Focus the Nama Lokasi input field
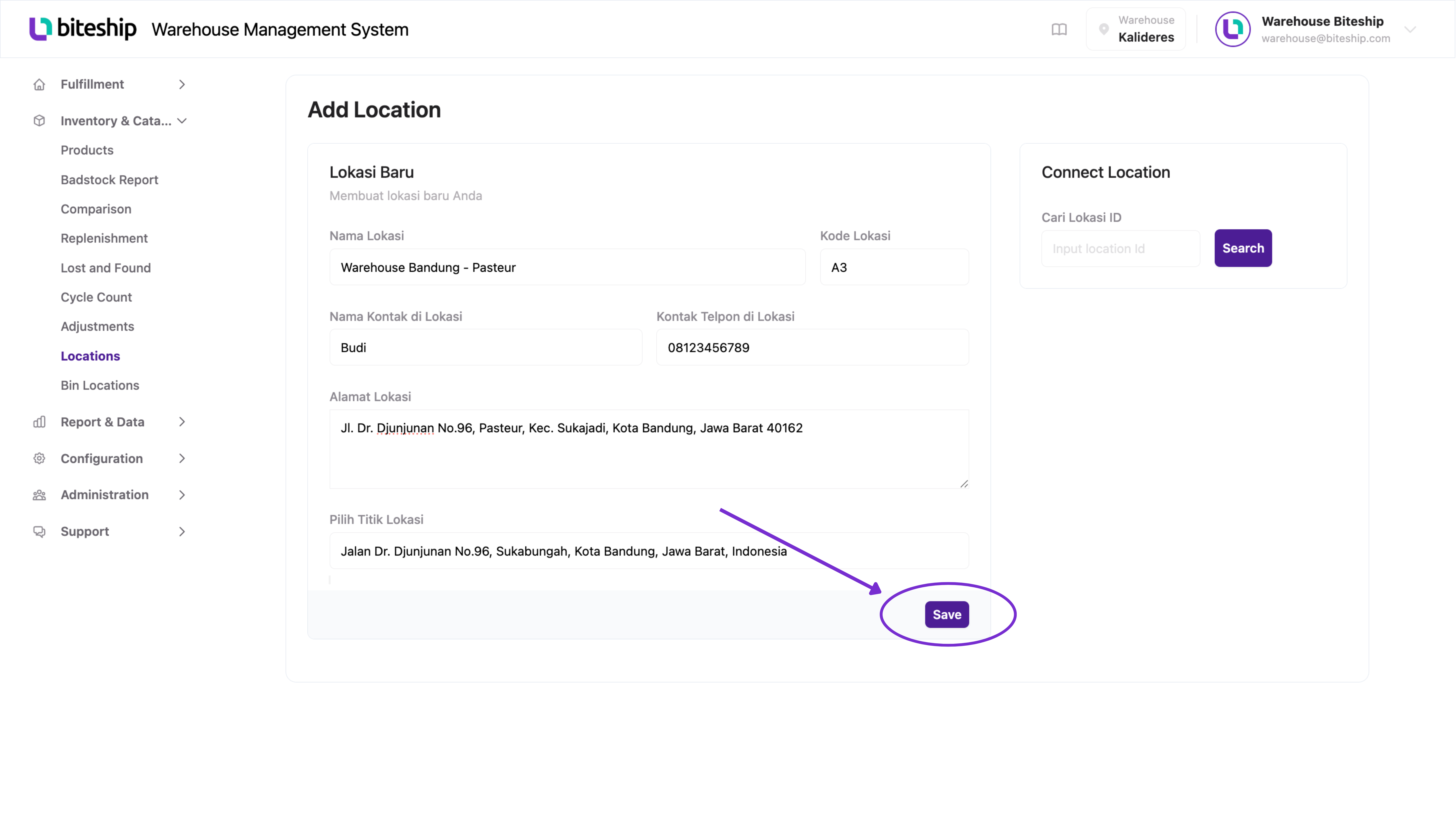The height and width of the screenshot is (827, 1456). click(x=567, y=267)
